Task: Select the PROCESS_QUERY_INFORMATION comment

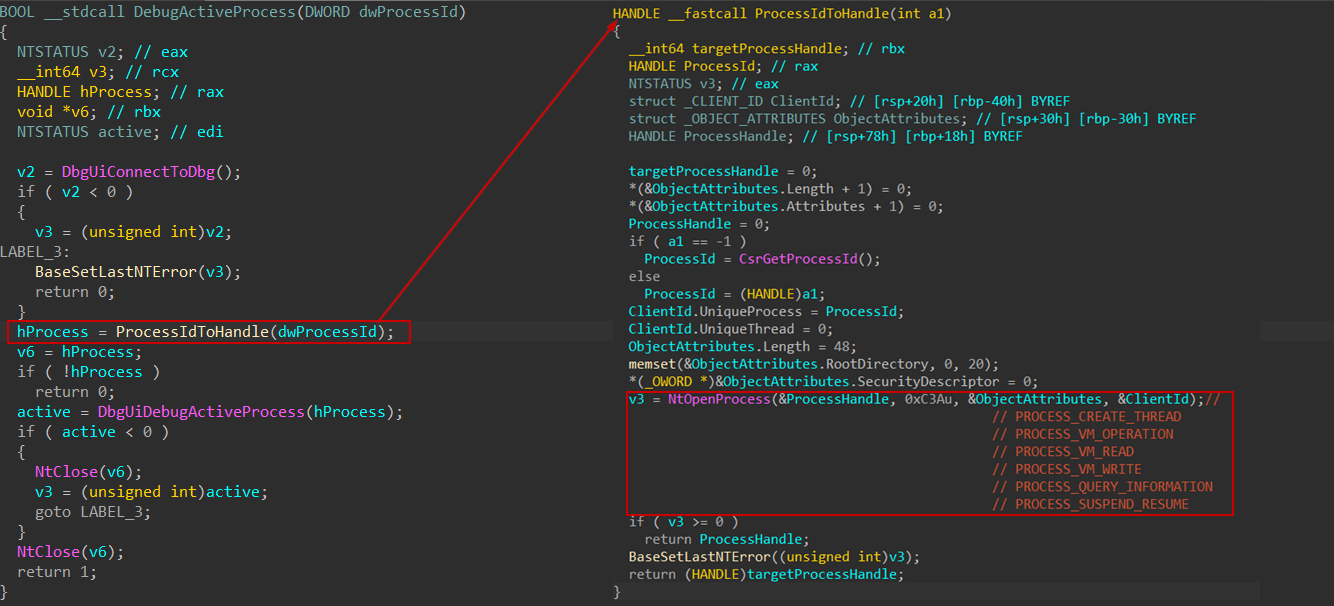Action: pyautogui.click(x=1103, y=486)
